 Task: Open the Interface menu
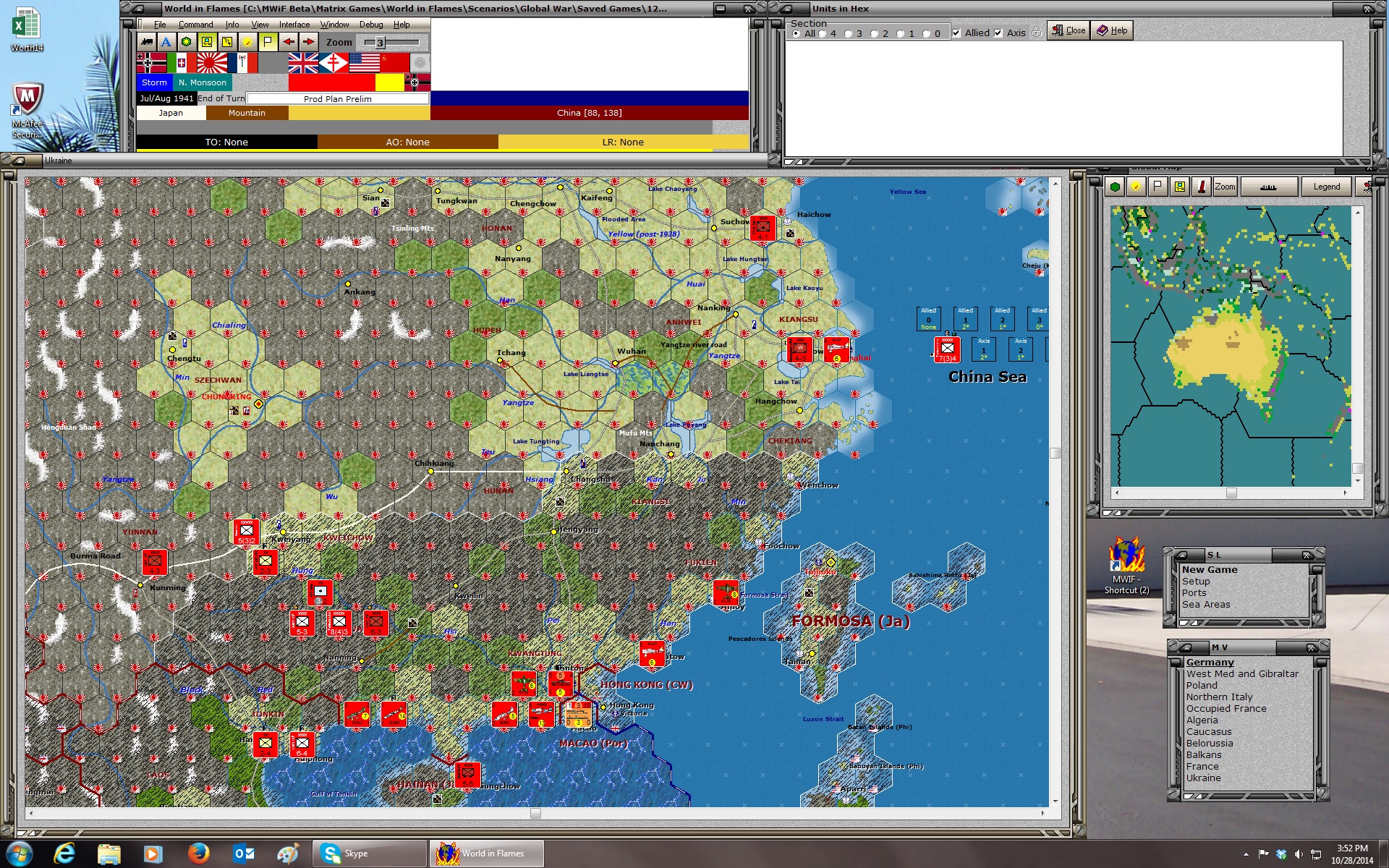294,25
